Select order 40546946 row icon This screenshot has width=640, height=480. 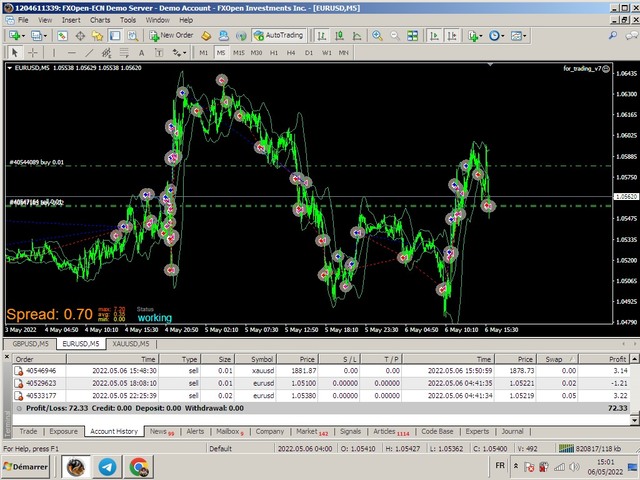[x=18, y=371]
